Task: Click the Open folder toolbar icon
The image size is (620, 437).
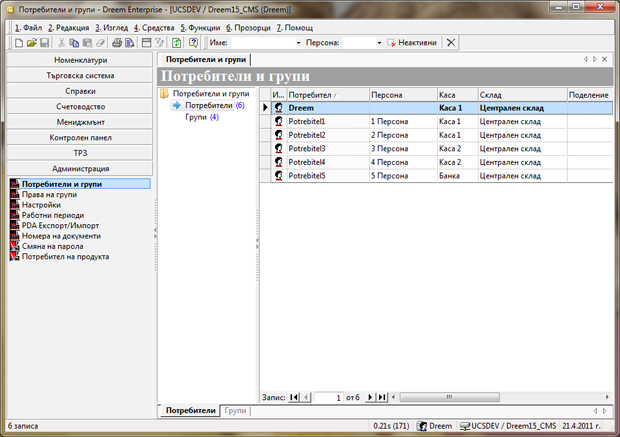Action: pos(31,43)
